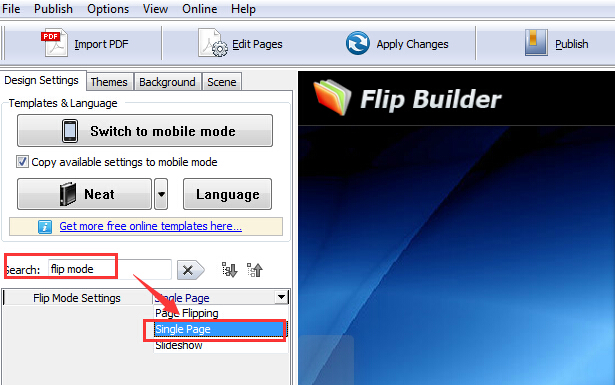Click into the Search input field

(x=110, y=269)
